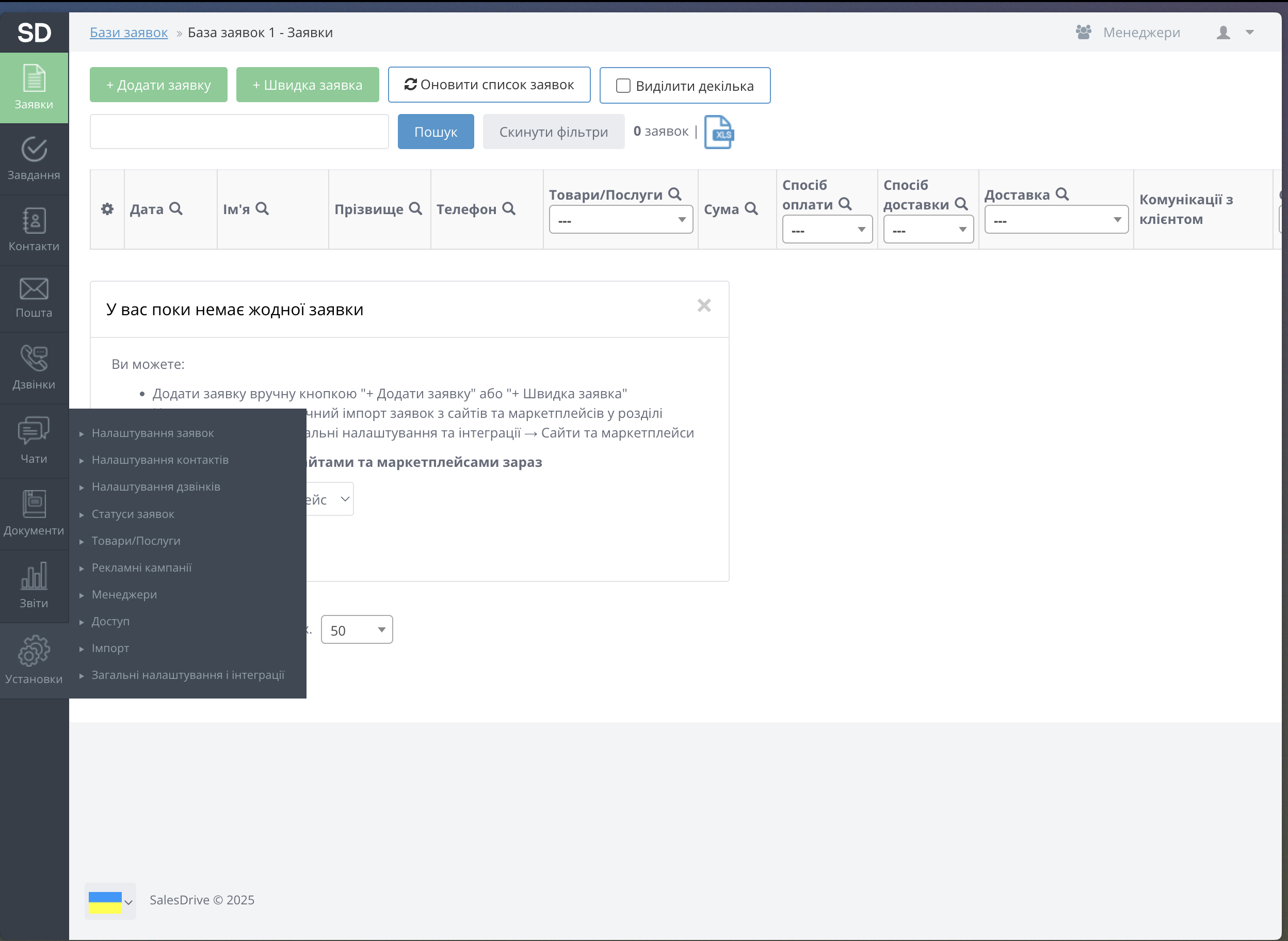This screenshot has width=1288, height=941.
Task: Click the search text field
Action: pyautogui.click(x=239, y=132)
